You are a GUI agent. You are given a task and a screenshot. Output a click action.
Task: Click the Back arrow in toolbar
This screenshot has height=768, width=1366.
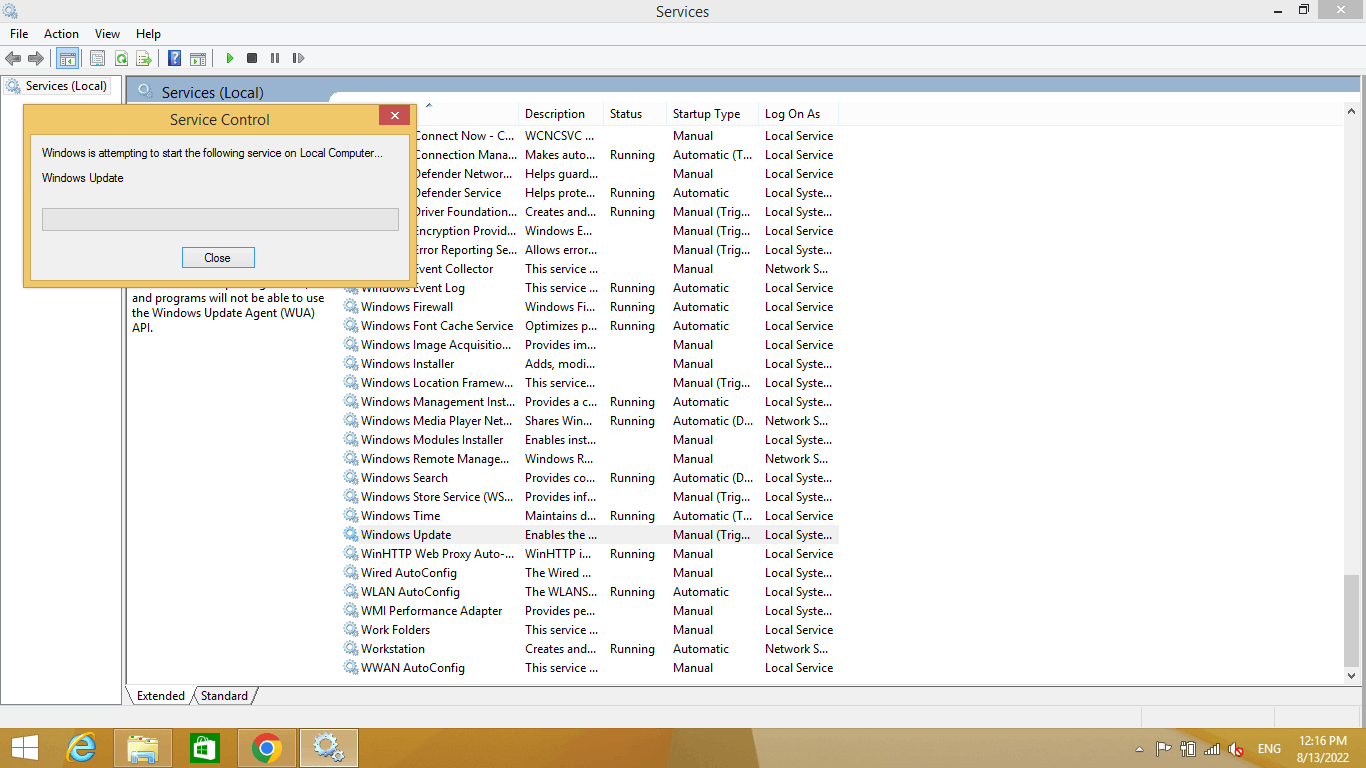[x=13, y=59]
